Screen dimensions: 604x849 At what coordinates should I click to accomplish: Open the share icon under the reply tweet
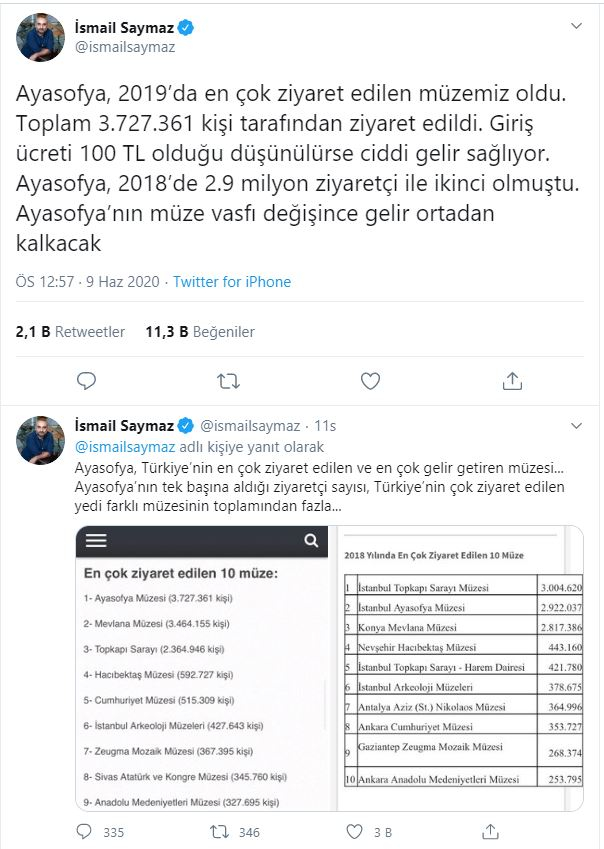(x=490, y=832)
